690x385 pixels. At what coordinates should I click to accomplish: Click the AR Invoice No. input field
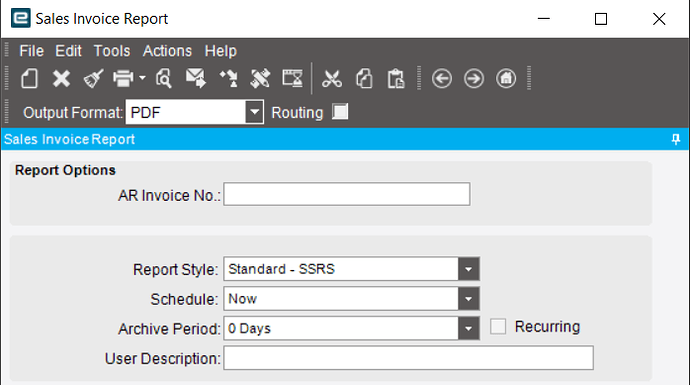coord(347,194)
